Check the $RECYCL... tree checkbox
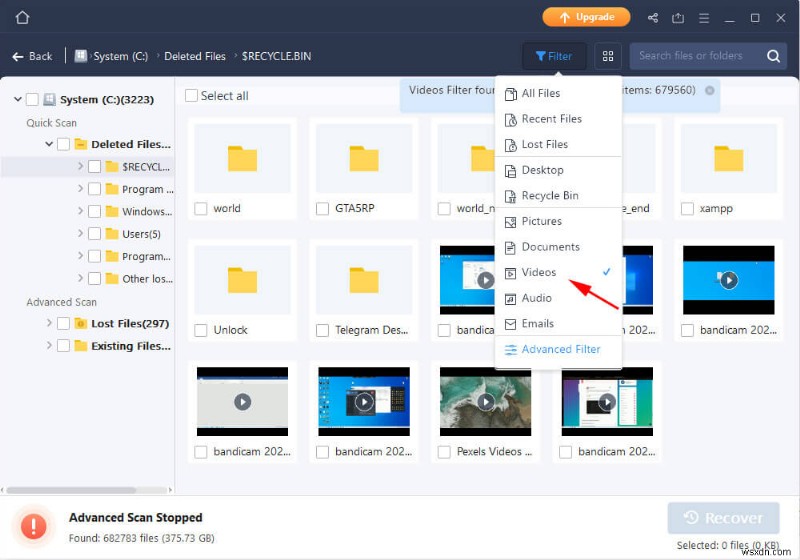 [x=94, y=167]
